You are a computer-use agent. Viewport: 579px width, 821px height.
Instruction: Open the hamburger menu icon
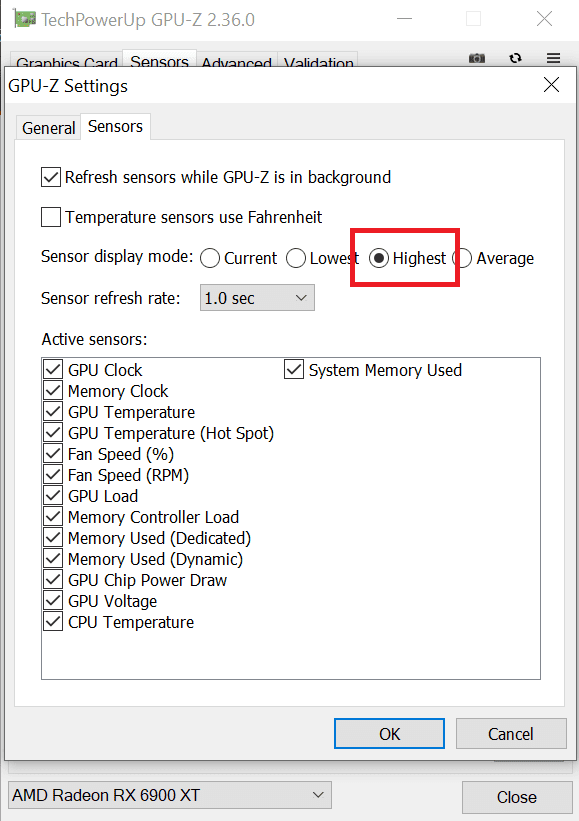pos(553,58)
